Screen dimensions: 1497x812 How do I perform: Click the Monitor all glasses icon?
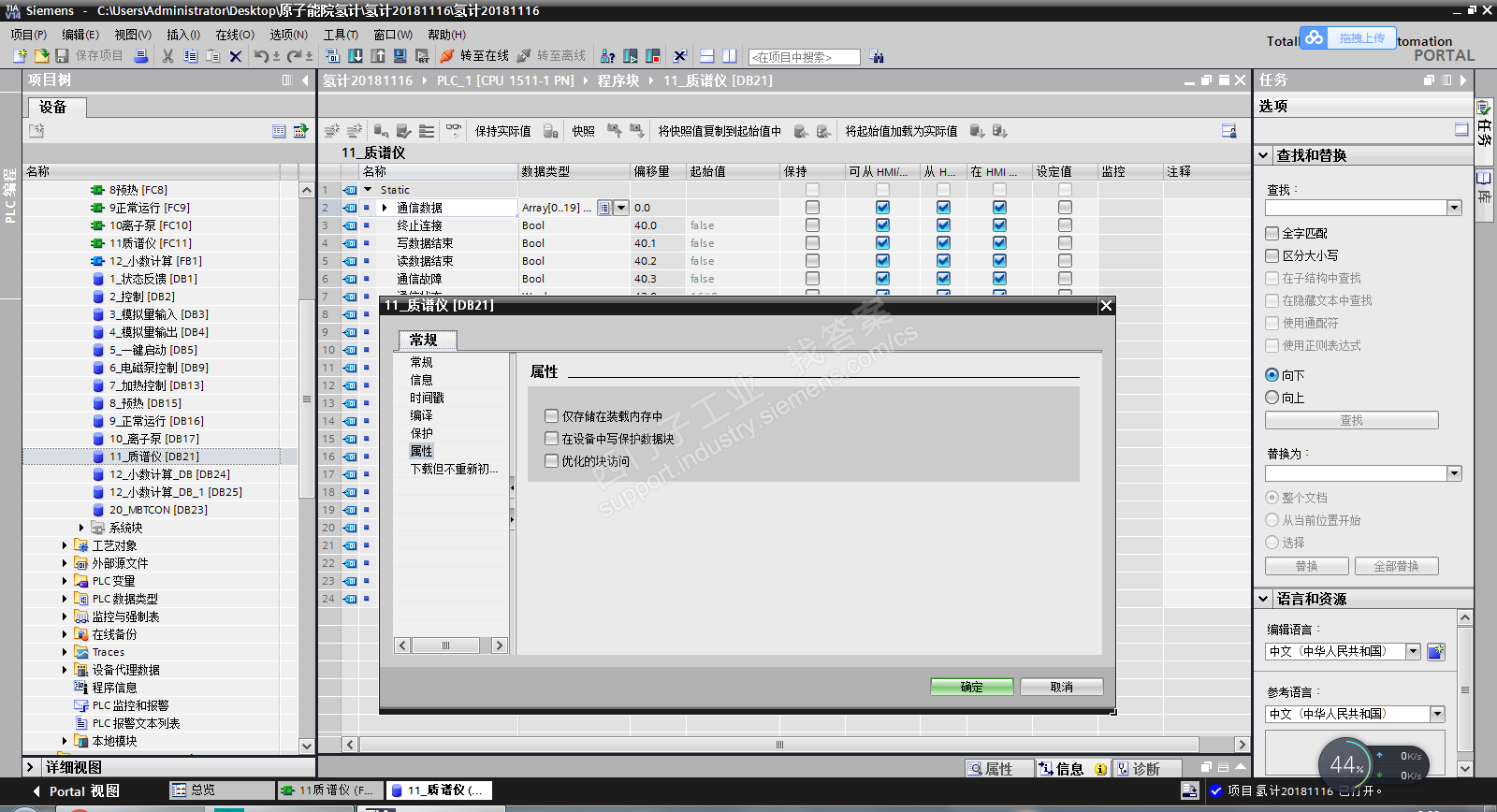[454, 131]
